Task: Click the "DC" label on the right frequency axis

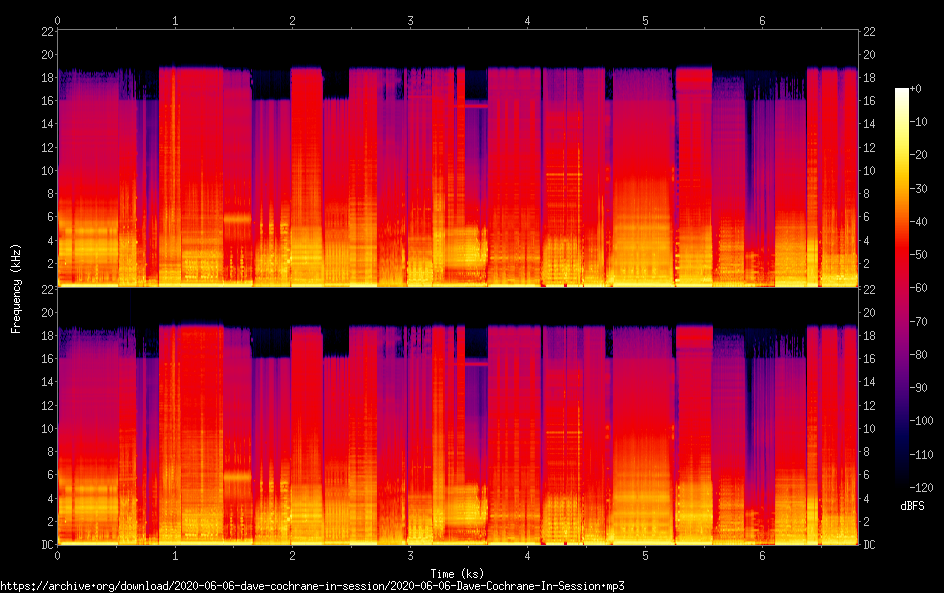Action: [x=869, y=545]
